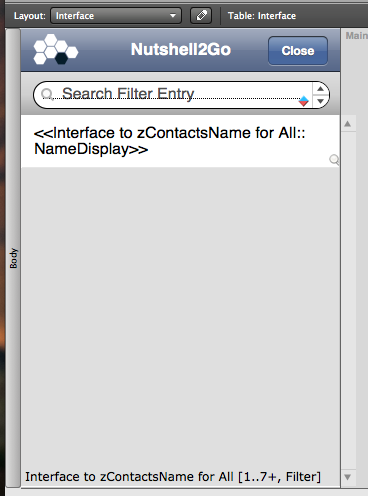Select the zContactsName NameDisplay merge field

[x=170, y=141]
